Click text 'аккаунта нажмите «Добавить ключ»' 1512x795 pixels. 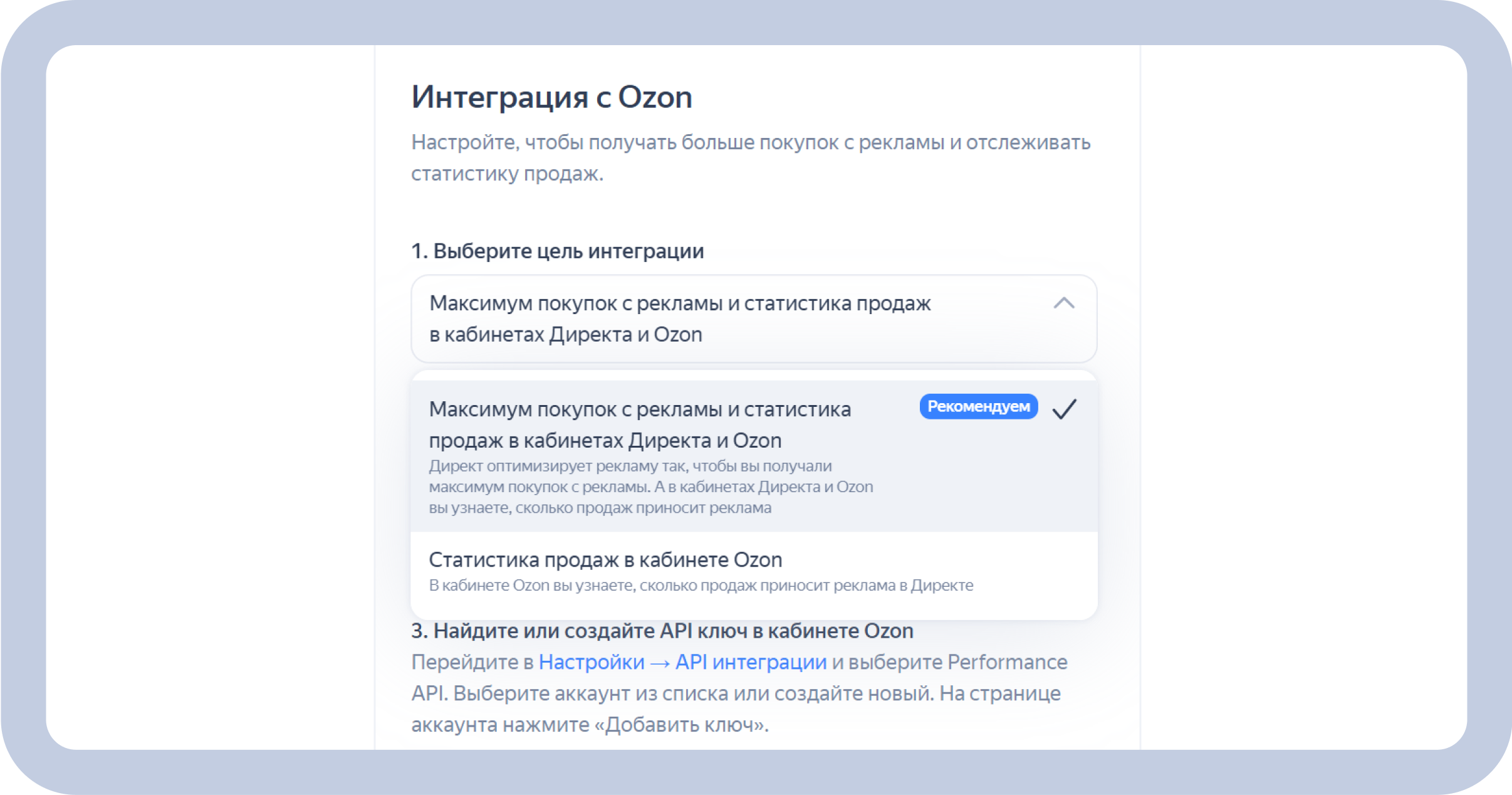589,725
